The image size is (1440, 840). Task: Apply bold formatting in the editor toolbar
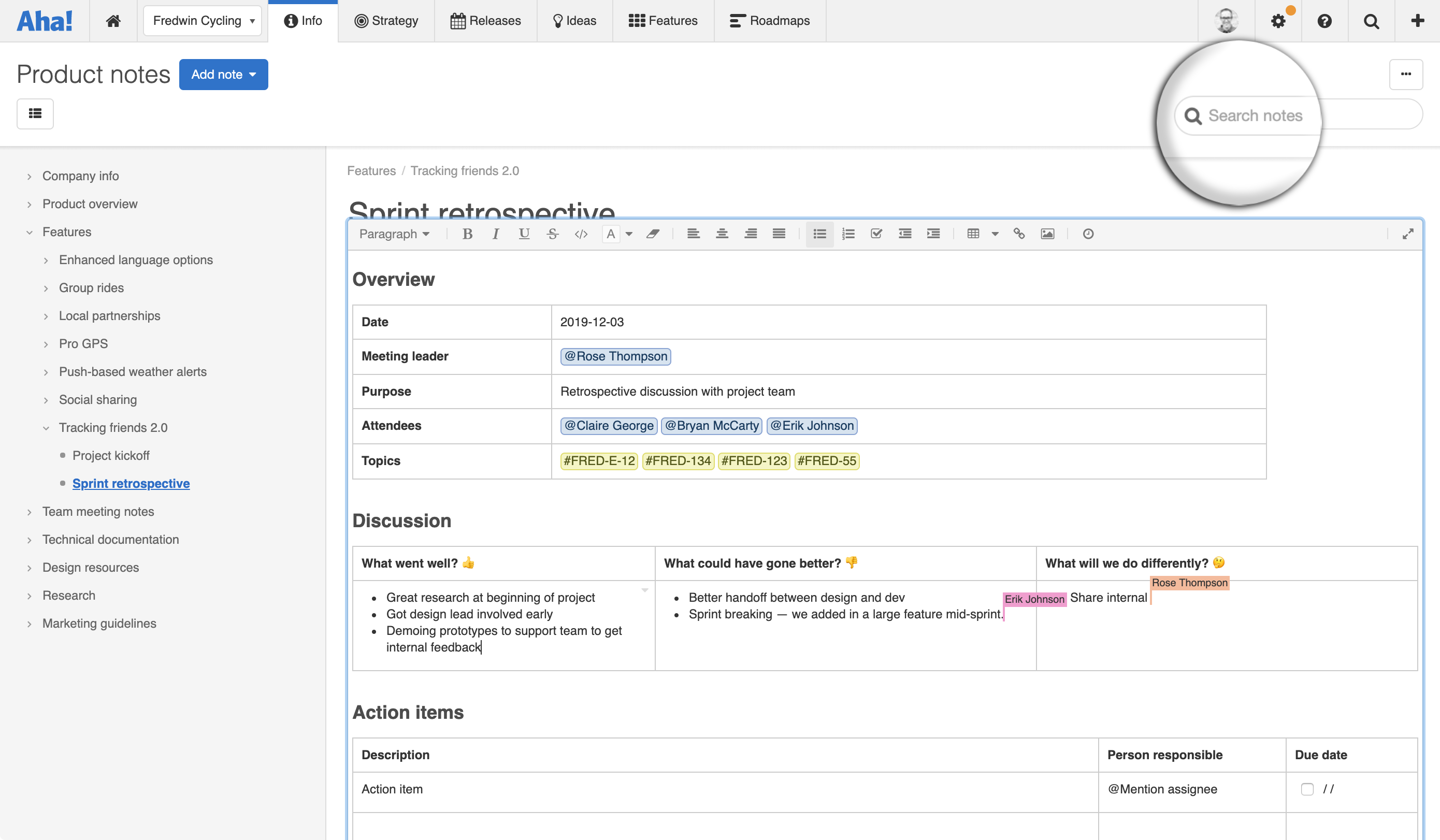tap(467, 234)
